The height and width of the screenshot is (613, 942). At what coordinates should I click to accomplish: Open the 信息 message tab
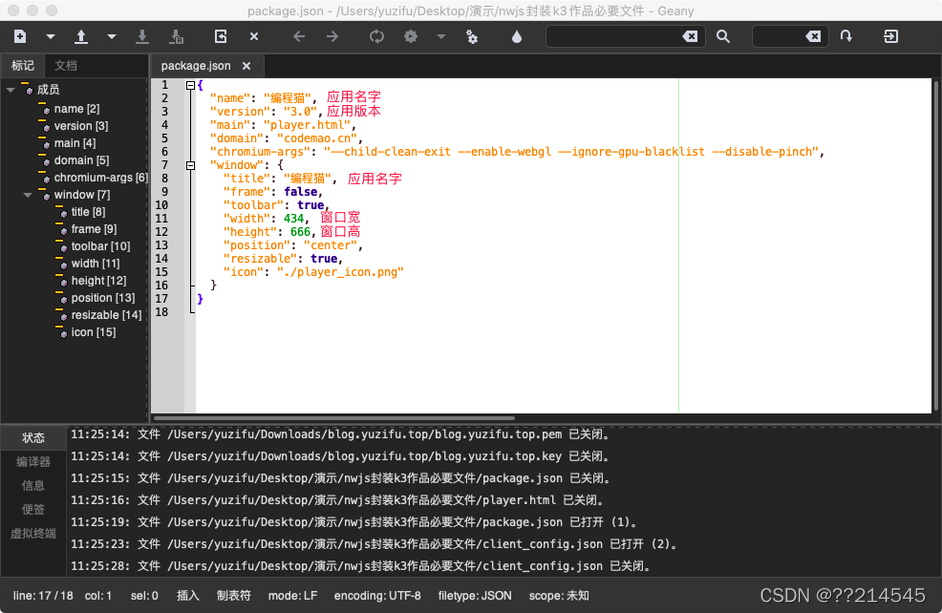(x=33, y=486)
